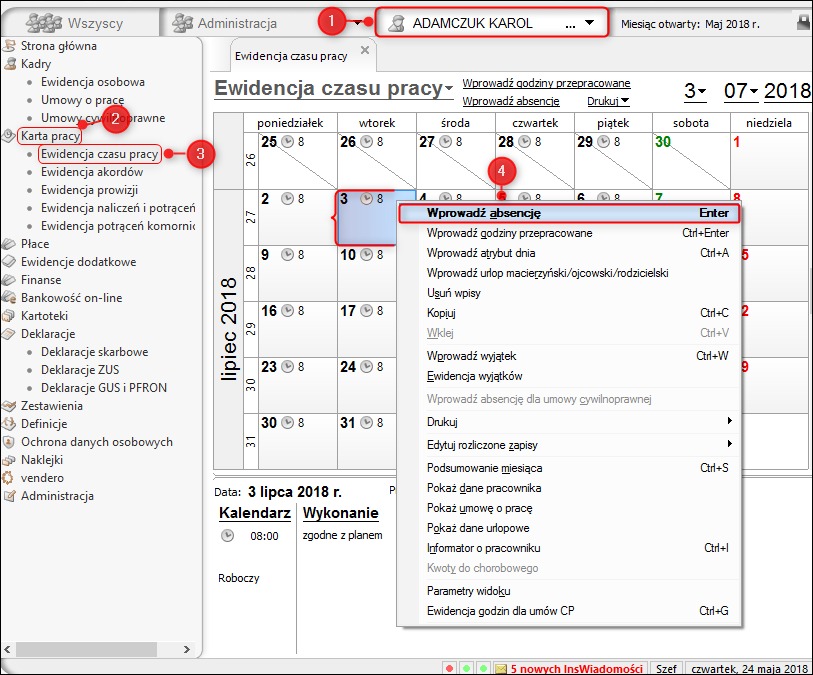This screenshot has height=675, width=813.
Task: Open the Drukuj dropdown near heading
Action: point(608,101)
